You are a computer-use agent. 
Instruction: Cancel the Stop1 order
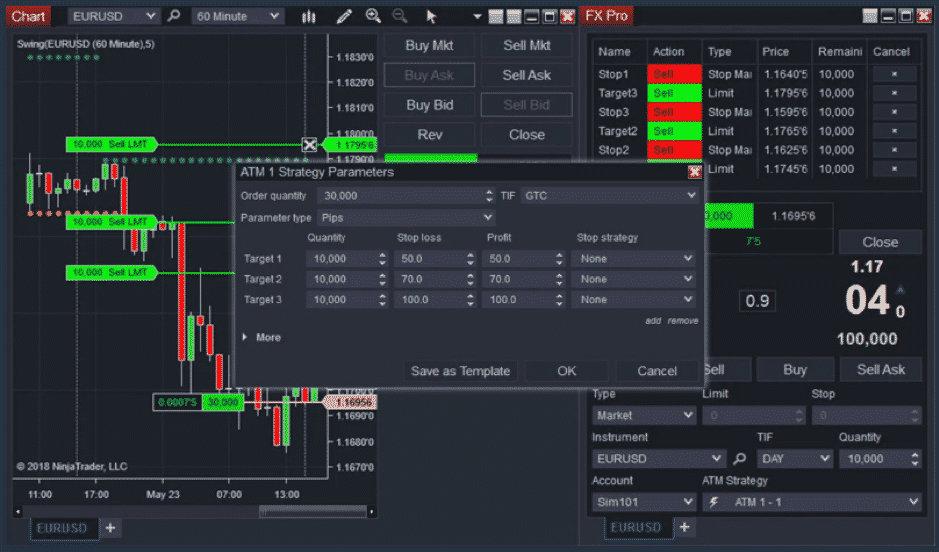(x=894, y=74)
